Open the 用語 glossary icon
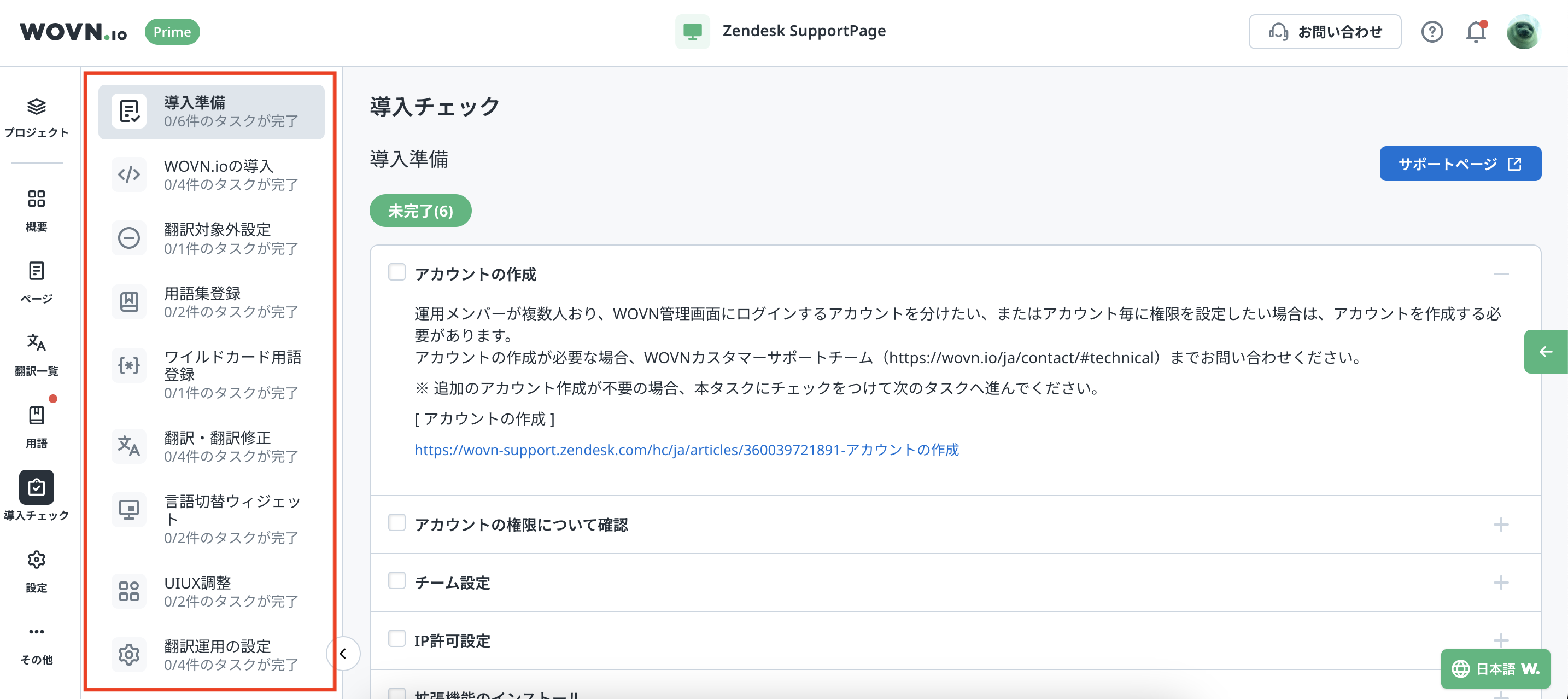The height and width of the screenshot is (699, 1568). coord(37,416)
